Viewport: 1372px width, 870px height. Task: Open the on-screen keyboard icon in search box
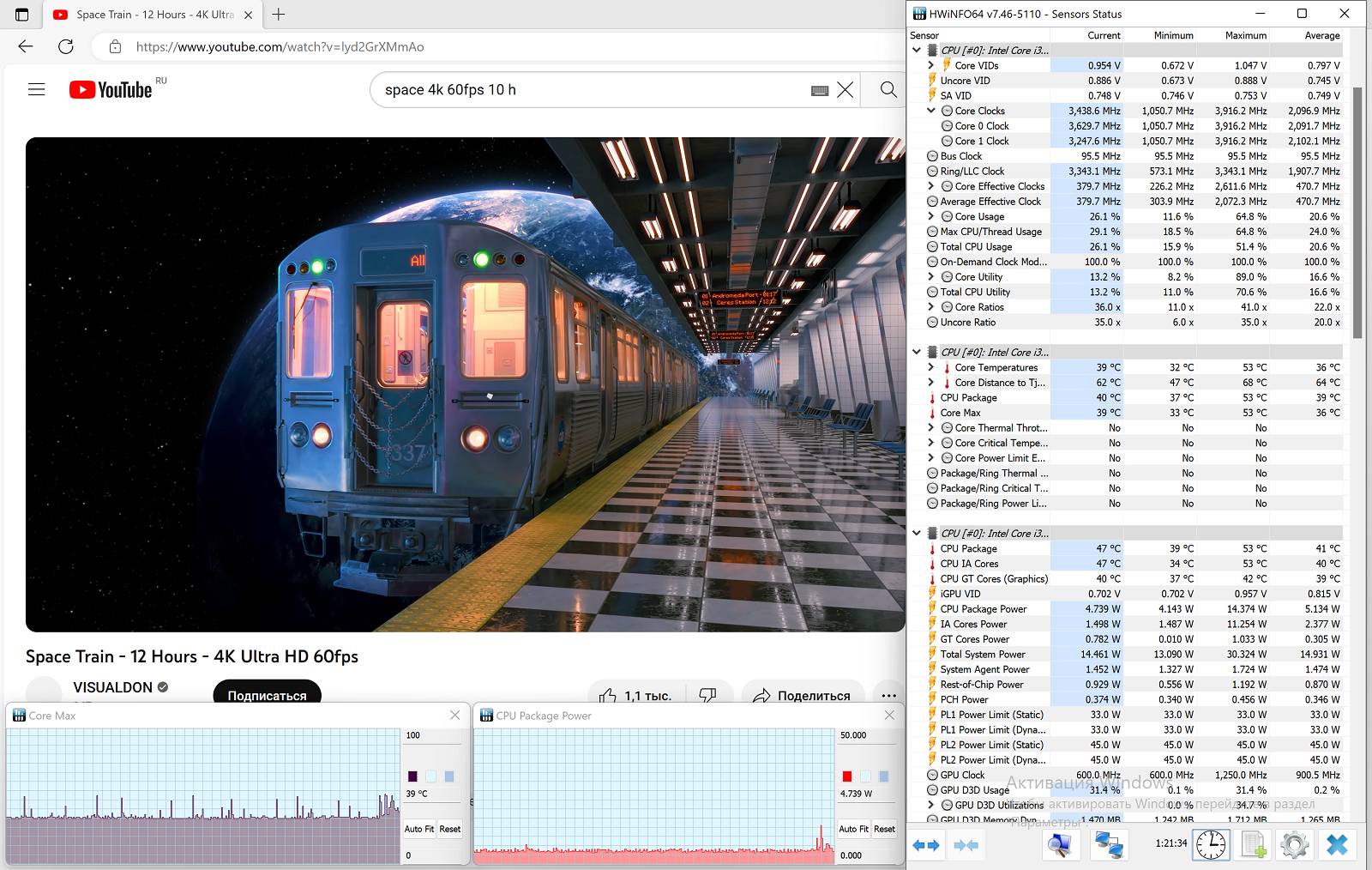point(820,90)
